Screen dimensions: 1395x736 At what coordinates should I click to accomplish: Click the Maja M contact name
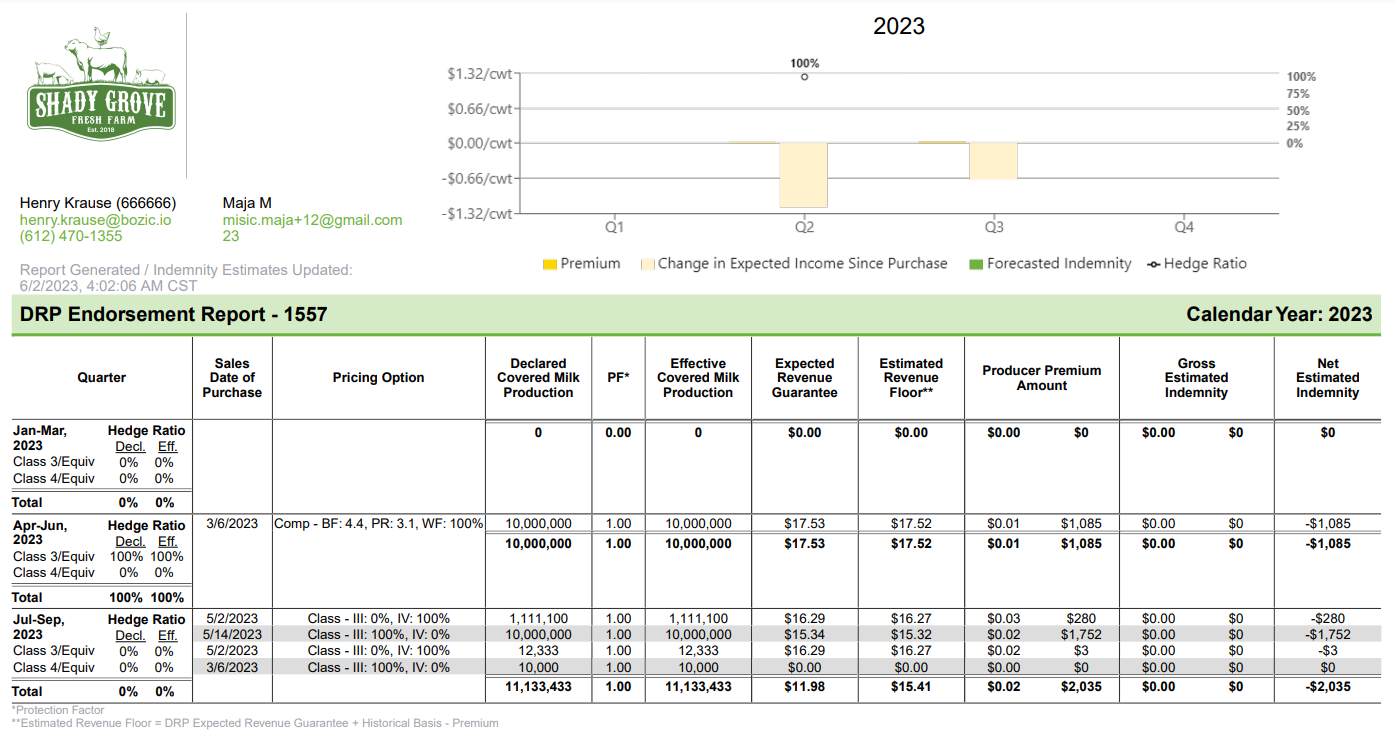[x=247, y=203]
